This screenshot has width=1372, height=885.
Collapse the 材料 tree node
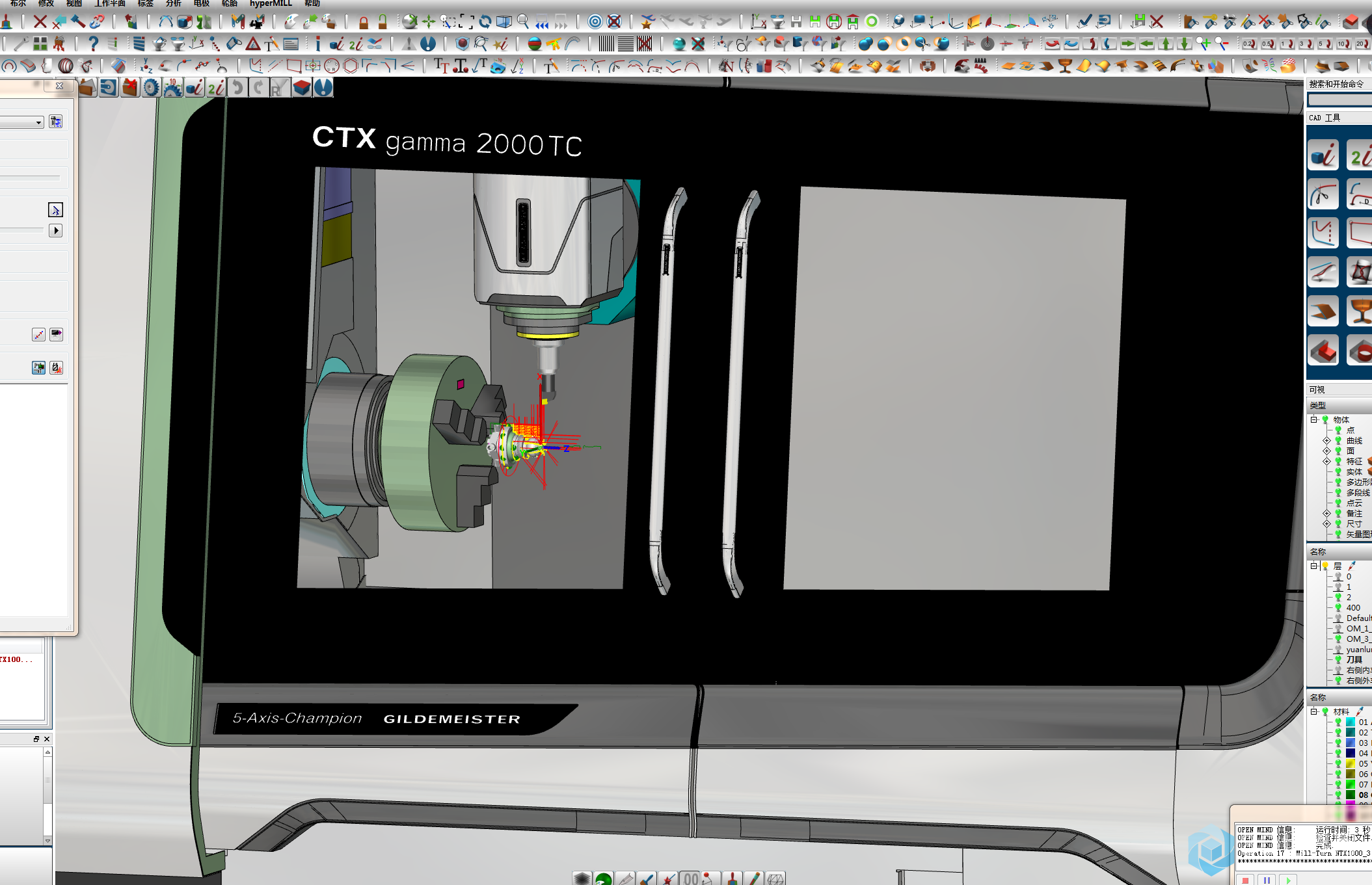point(1313,711)
